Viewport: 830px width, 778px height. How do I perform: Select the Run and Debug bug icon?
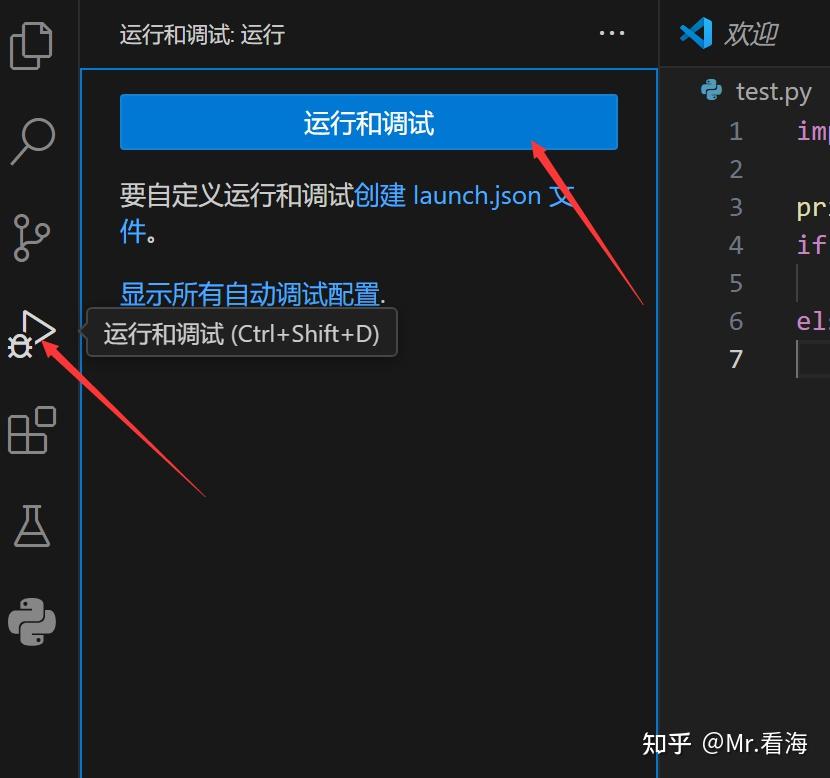31,334
